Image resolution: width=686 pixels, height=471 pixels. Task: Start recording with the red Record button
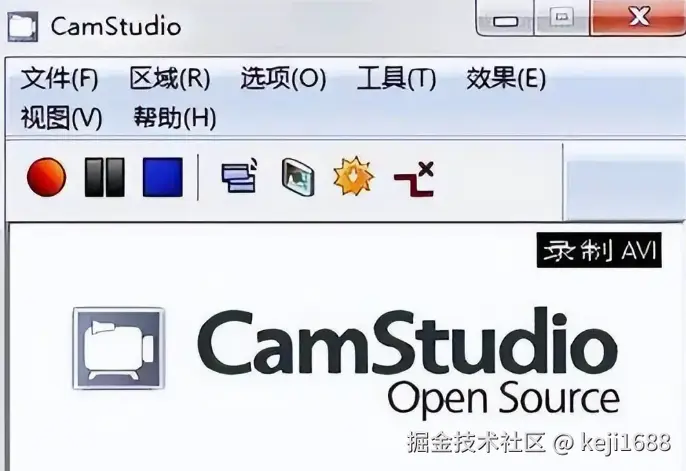46,177
